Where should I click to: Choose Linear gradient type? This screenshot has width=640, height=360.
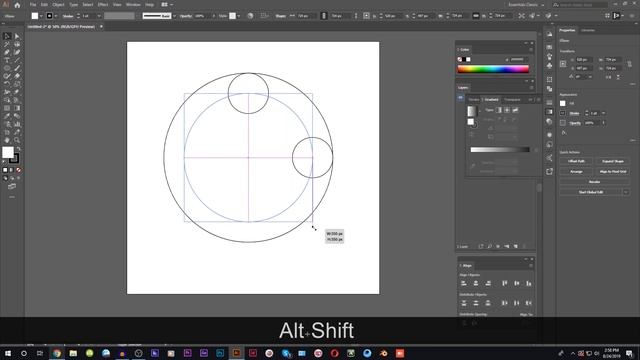coord(498,110)
